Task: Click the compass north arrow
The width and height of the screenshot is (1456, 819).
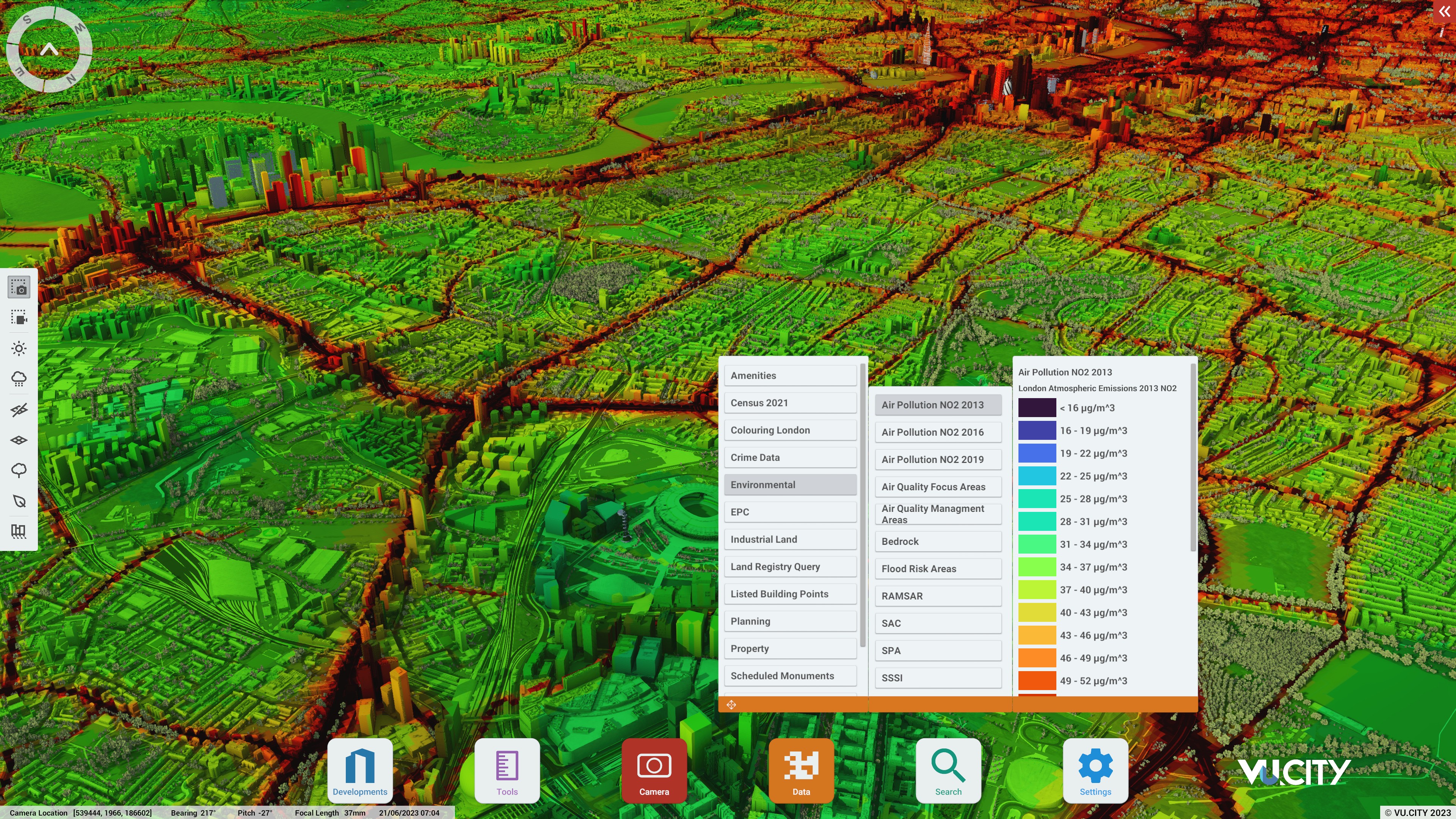Action: (49, 50)
